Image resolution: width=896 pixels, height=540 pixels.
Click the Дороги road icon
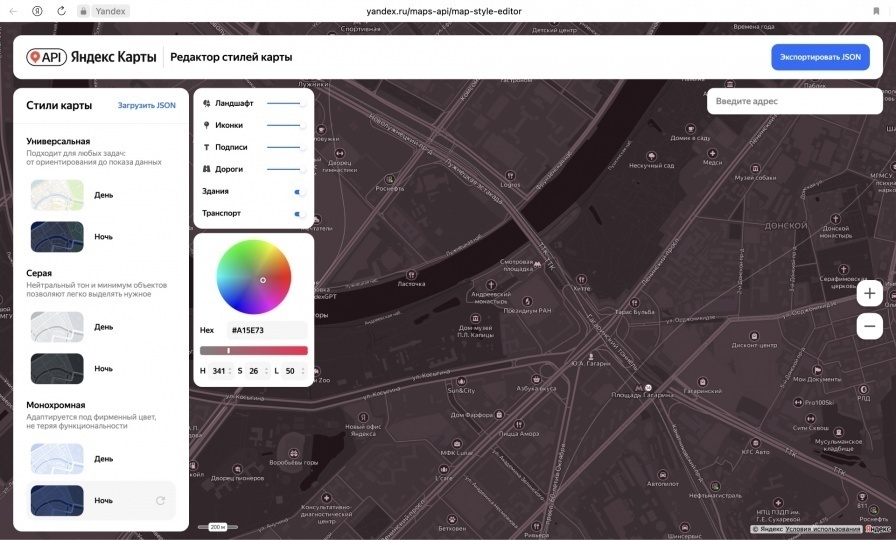tap(206, 169)
